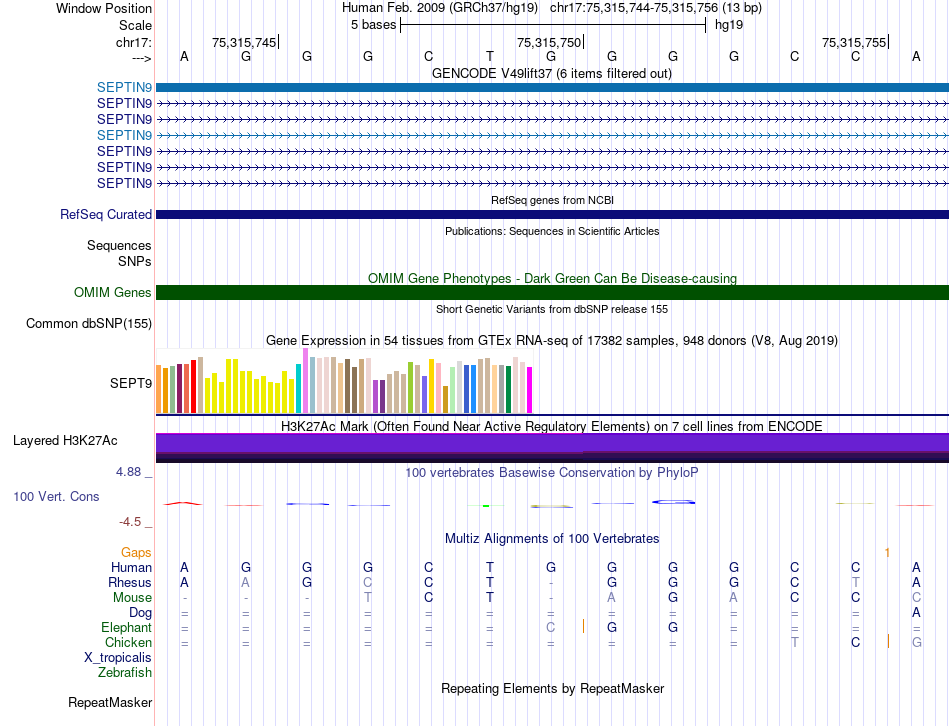Open the OMIM Genes track label
Image resolution: width=950 pixels, height=726 pixels.
click(112, 292)
